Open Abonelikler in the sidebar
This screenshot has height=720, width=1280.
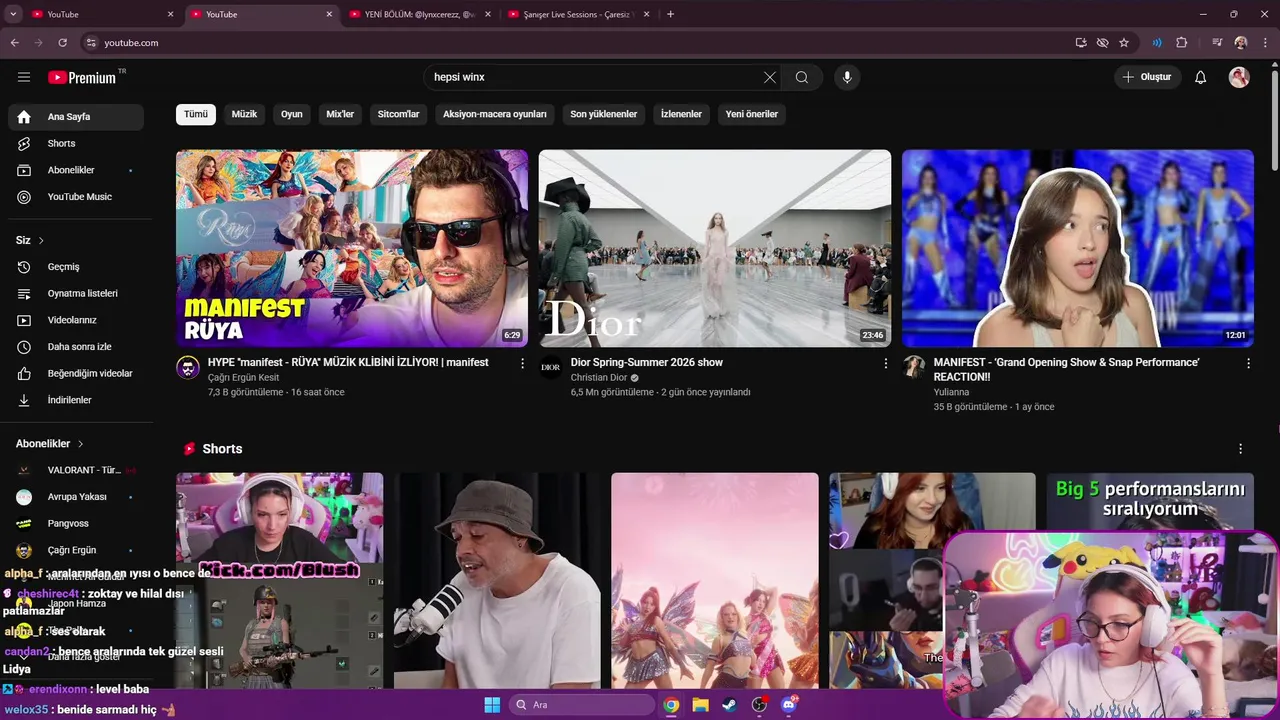(76, 170)
